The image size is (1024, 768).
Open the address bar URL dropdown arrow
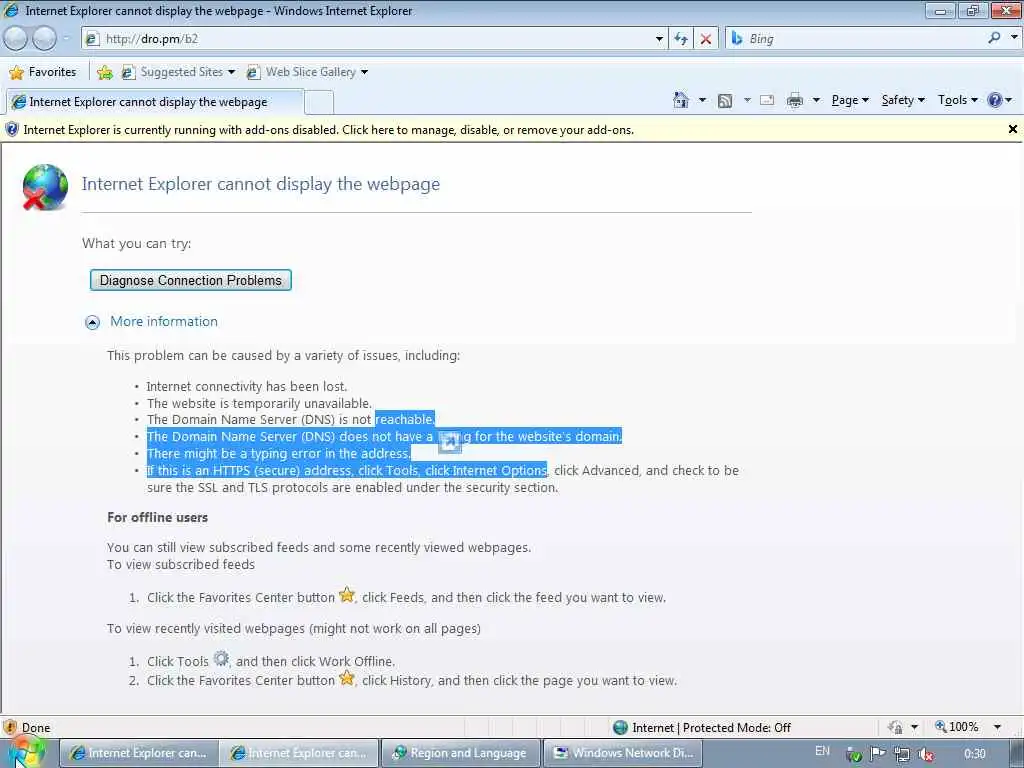[x=659, y=39]
